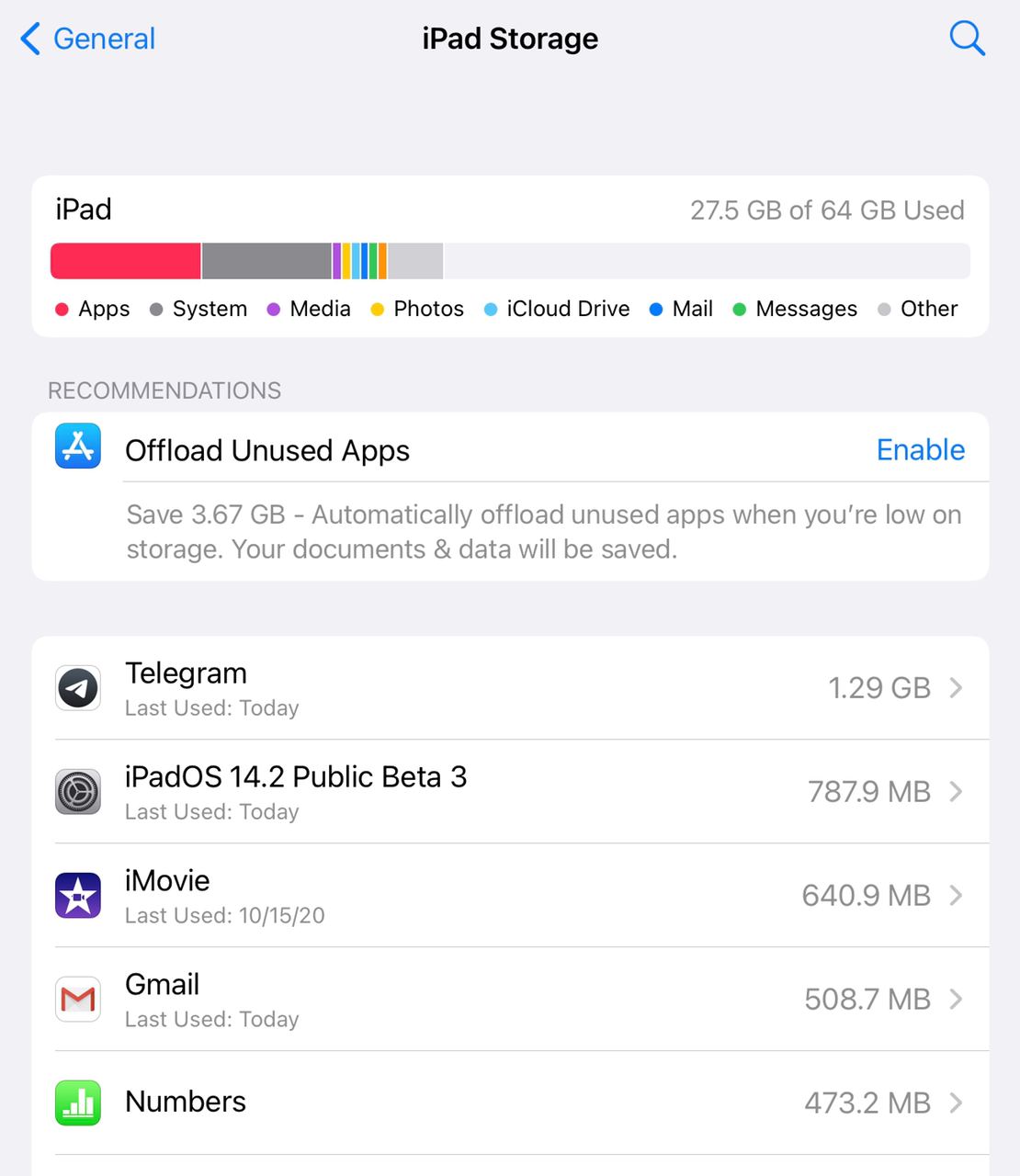Open the search magnifier icon
Image resolution: width=1020 pixels, height=1176 pixels.
pos(967,39)
